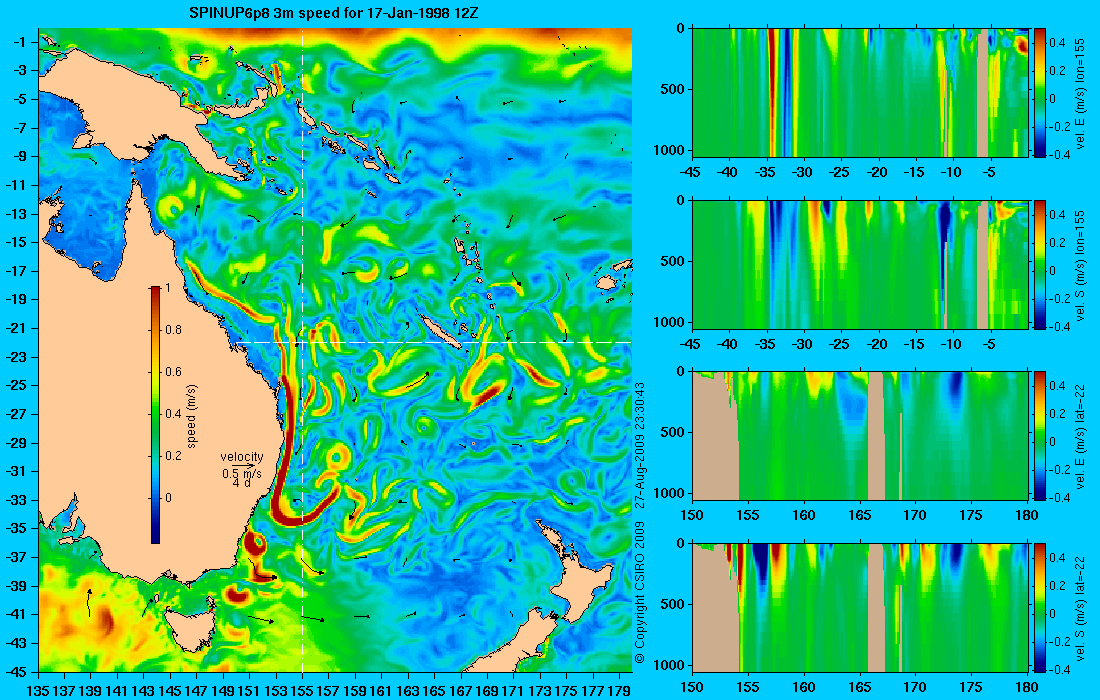
Task: Click the colorbar of the vel. S lon=155 panel
Action: (x=1040, y=264)
